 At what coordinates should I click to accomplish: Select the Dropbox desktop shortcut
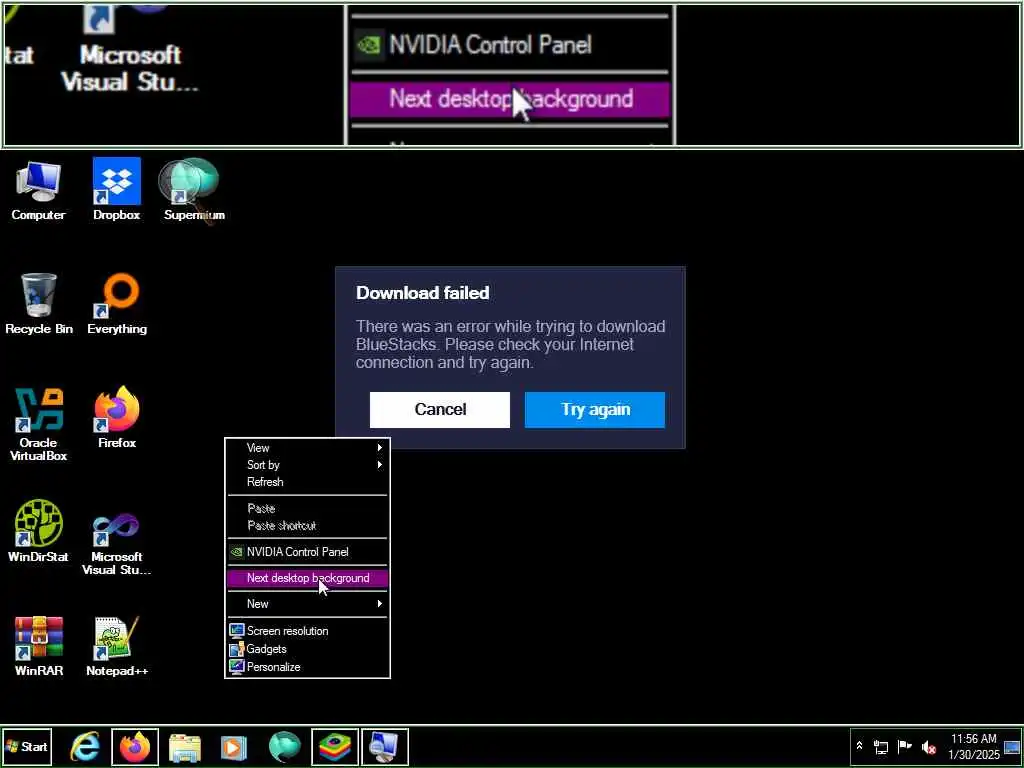(116, 189)
